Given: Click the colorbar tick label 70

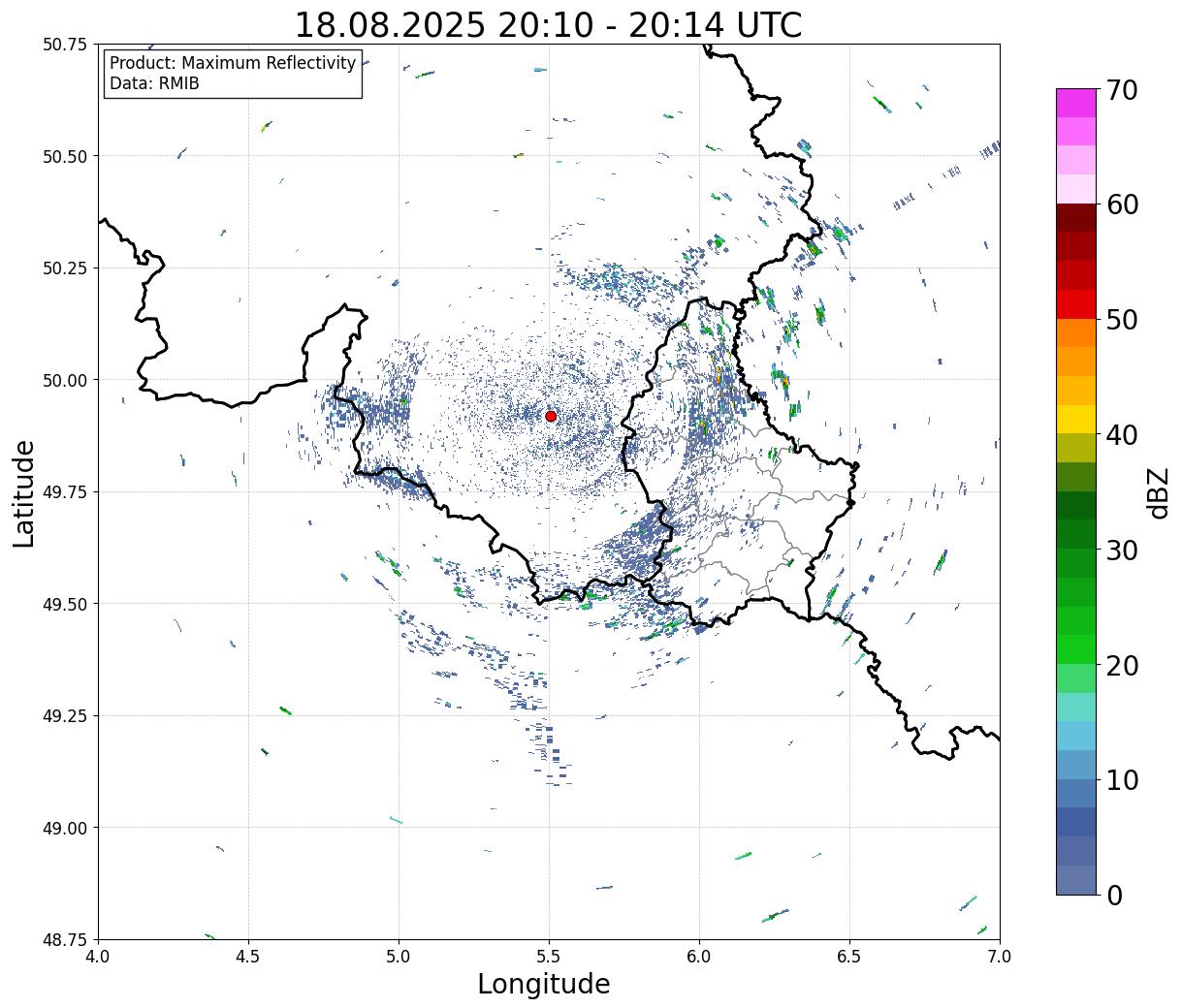Looking at the screenshot, I should click(1122, 90).
